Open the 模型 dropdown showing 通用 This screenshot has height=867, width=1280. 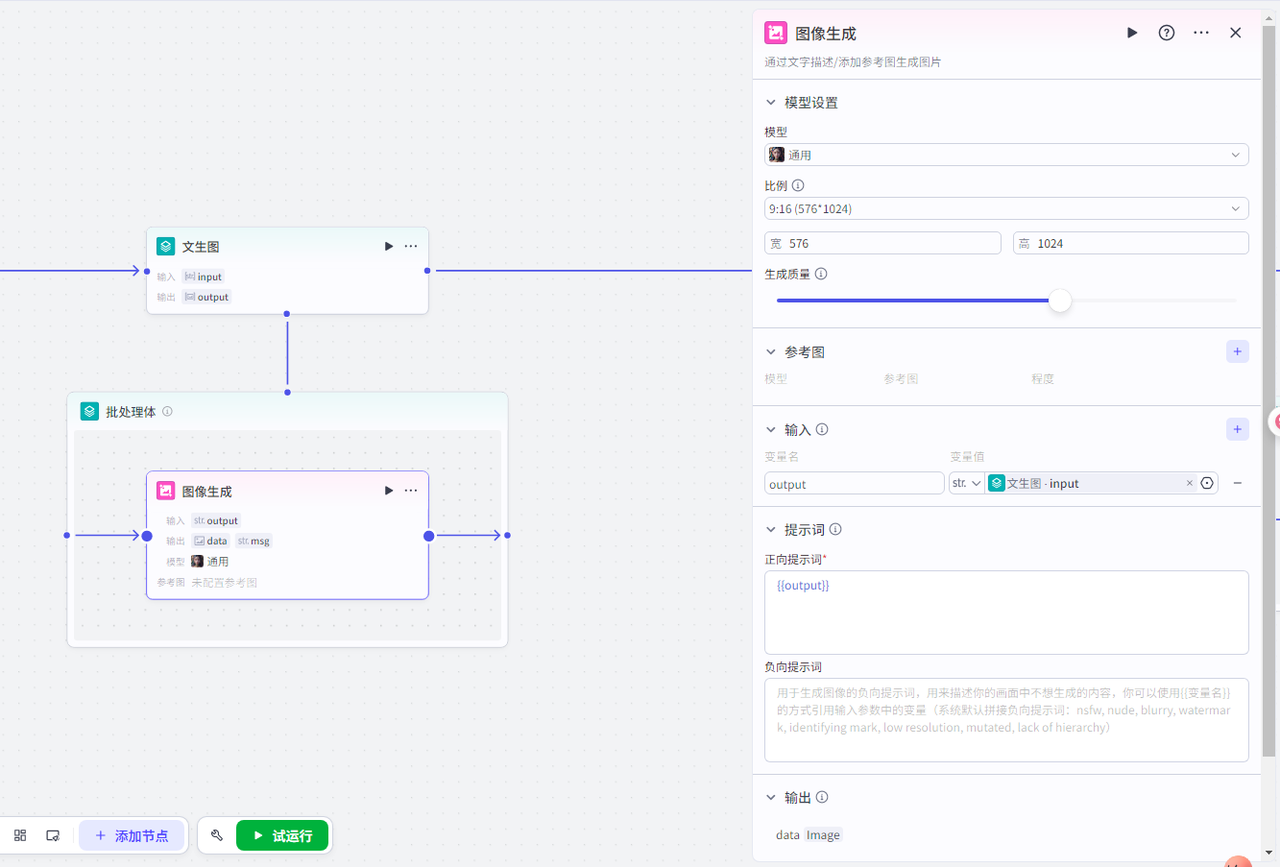pyautogui.click(x=1006, y=155)
